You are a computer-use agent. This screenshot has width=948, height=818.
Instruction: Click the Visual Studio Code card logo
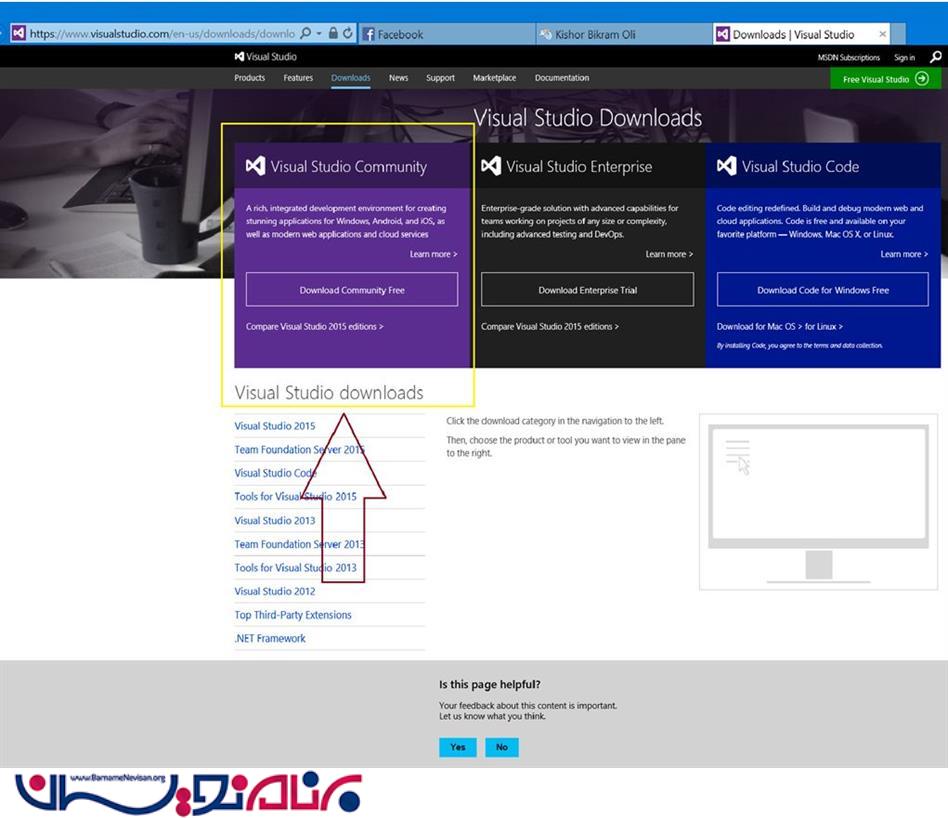tap(727, 166)
